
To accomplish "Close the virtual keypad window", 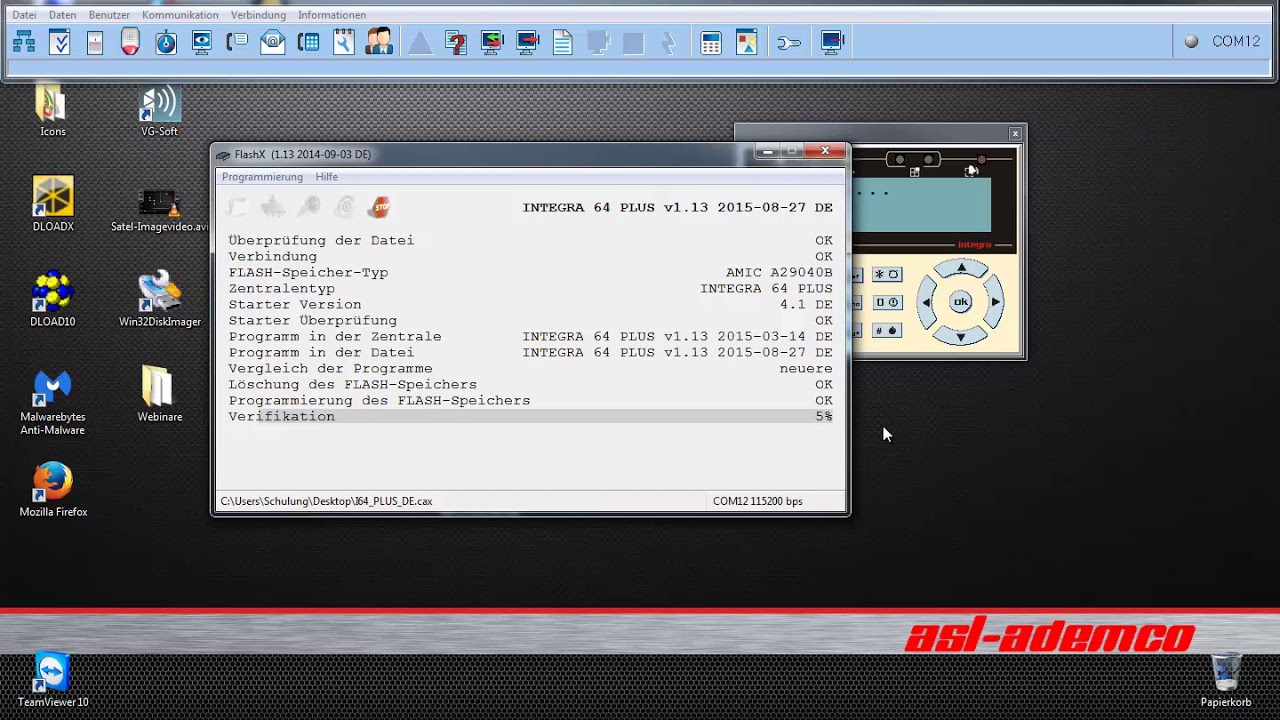I will click(x=1015, y=133).
